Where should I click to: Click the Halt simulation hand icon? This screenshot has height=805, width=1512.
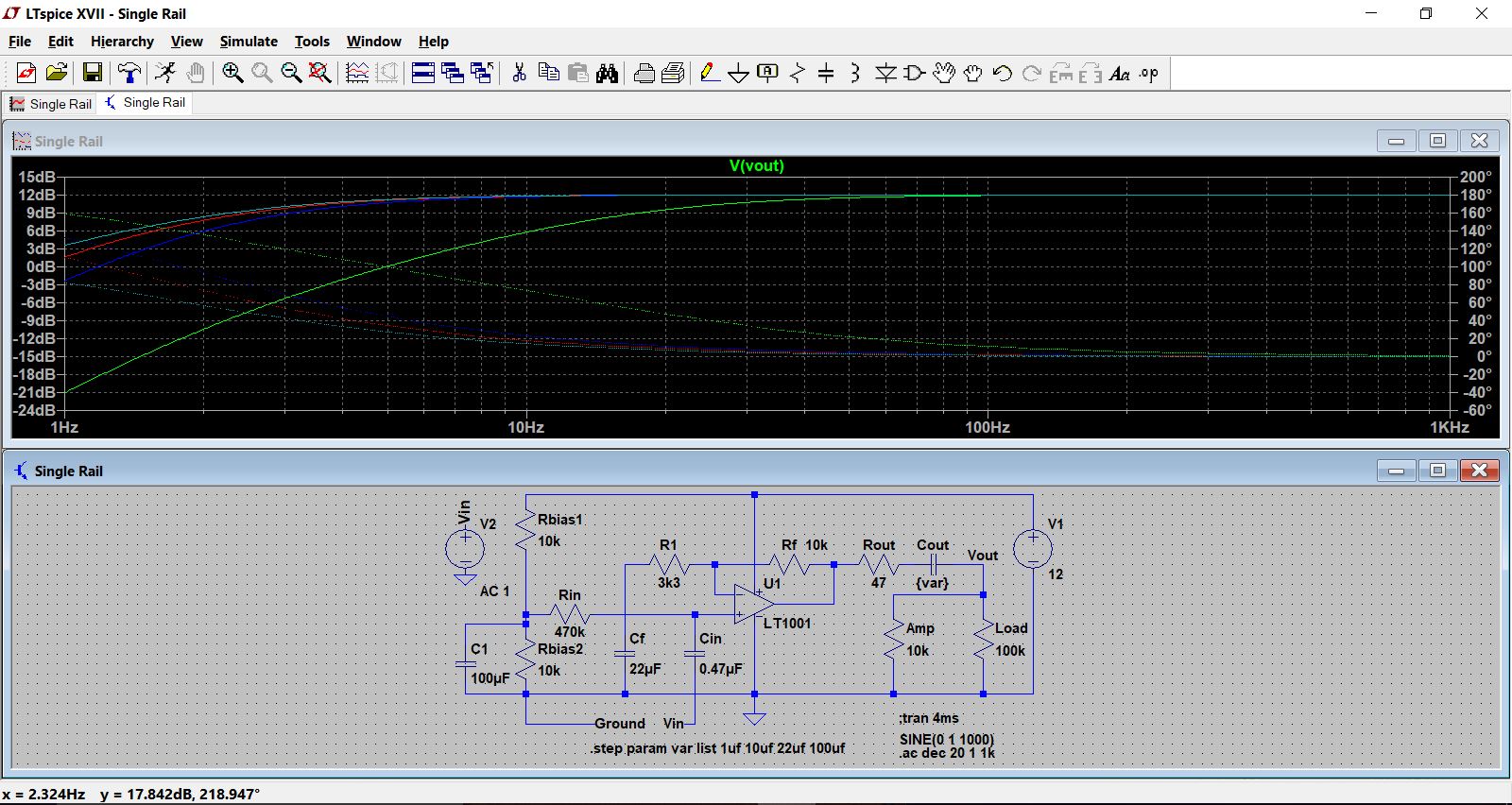(x=195, y=73)
